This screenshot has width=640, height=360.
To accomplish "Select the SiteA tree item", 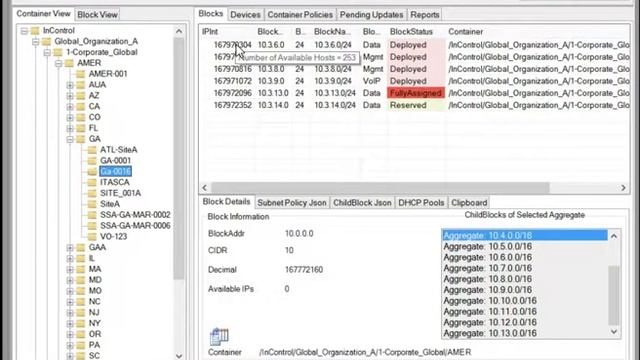I will [x=110, y=204].
